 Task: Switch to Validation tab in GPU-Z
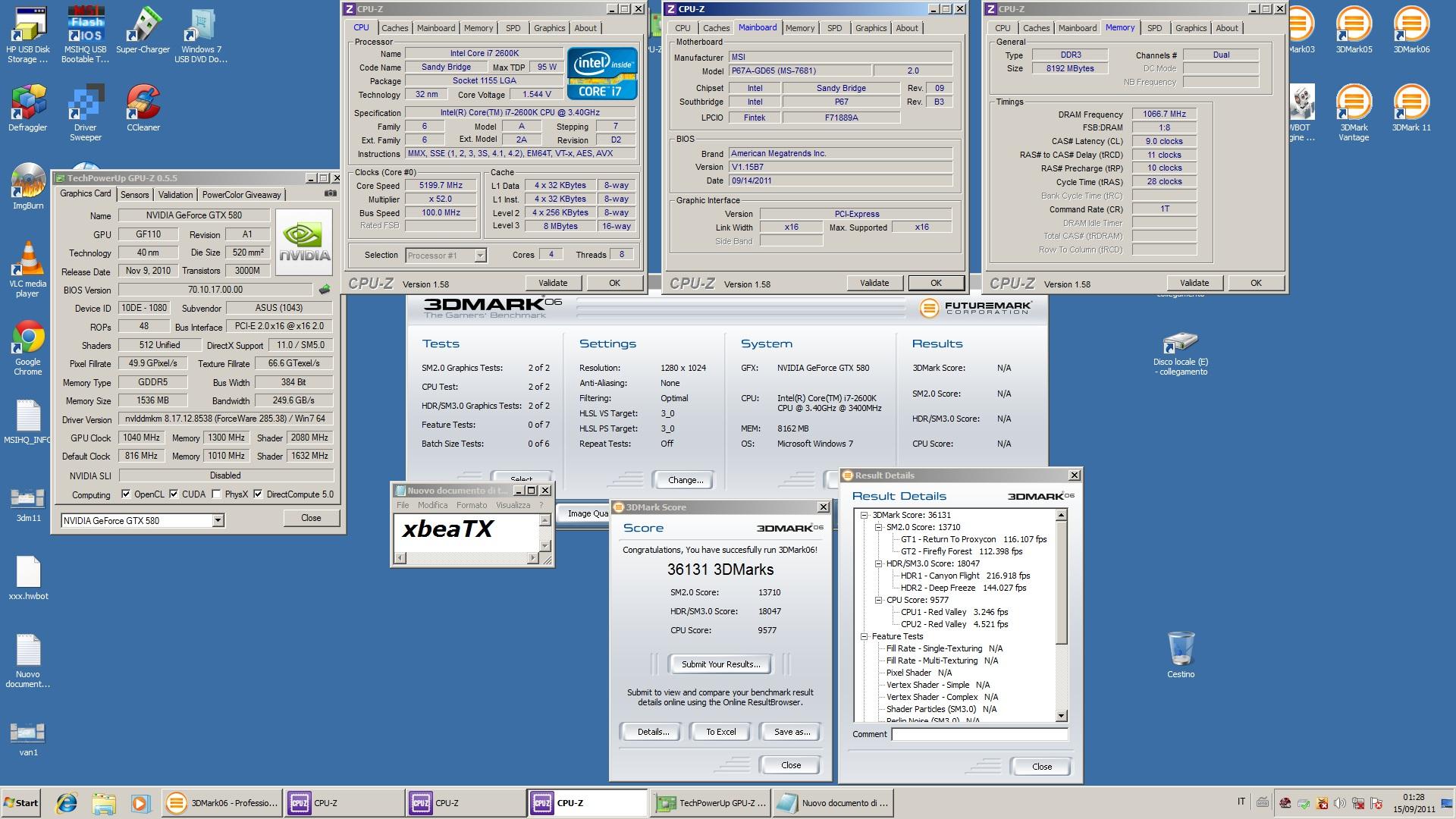tap(175, 195)
